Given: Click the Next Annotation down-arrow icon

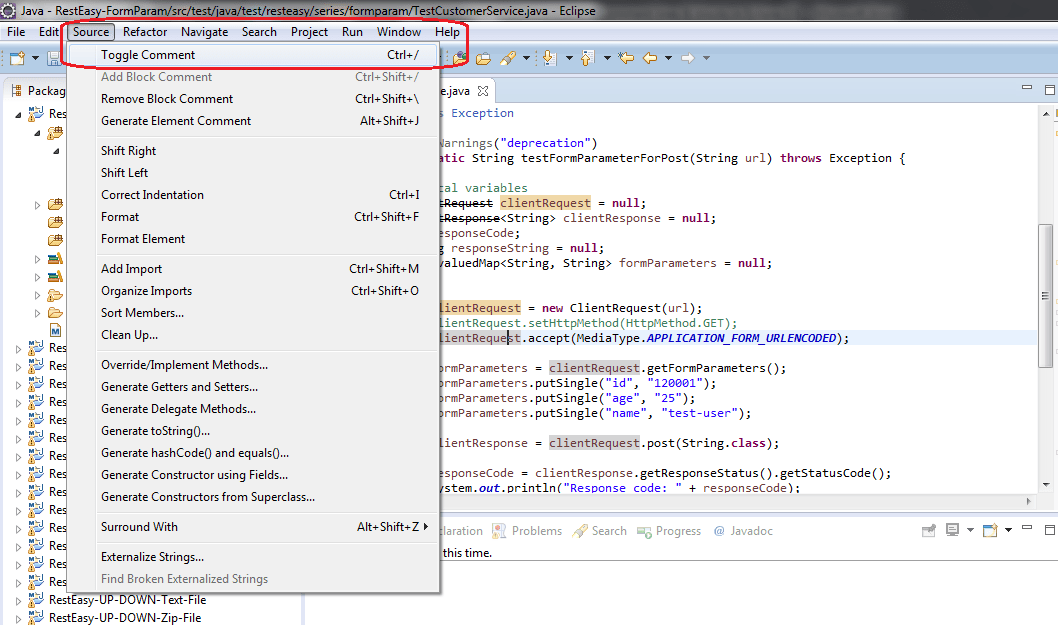Looking at the screenshot, I should click(x=549, y=59).
